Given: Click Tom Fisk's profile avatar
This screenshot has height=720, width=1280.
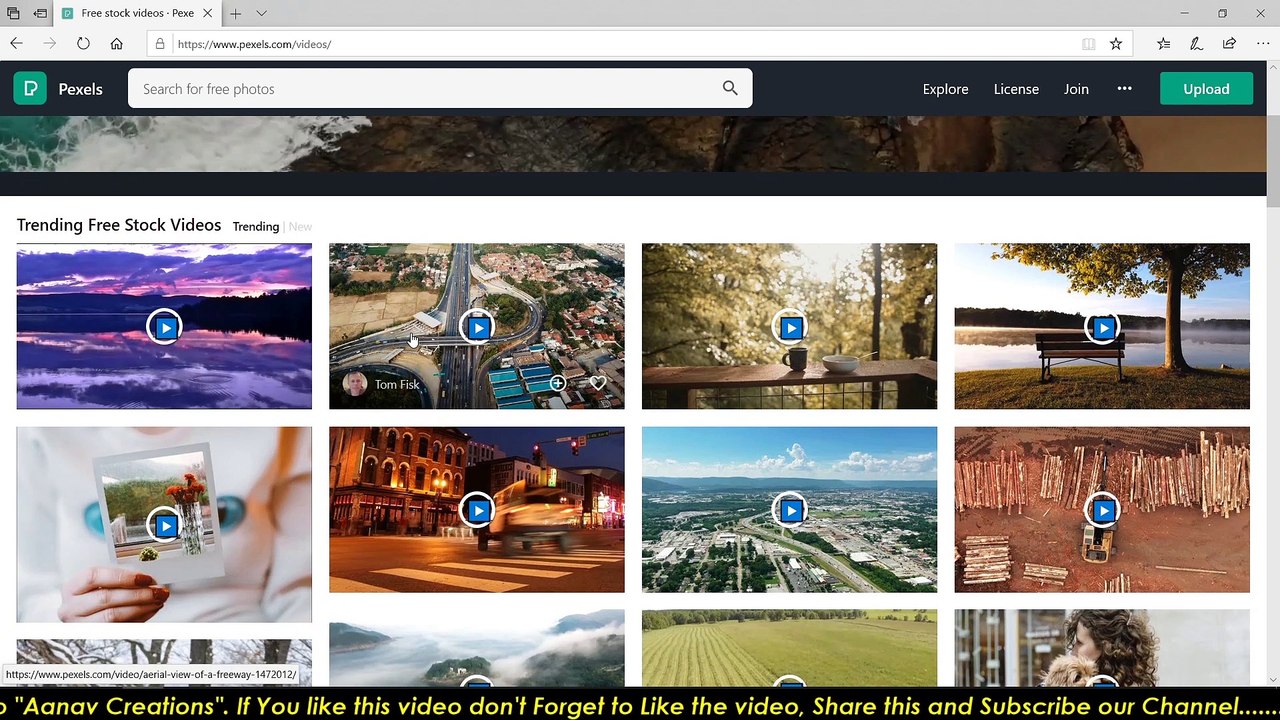Looking at the screenshot, I should point(354,384).
